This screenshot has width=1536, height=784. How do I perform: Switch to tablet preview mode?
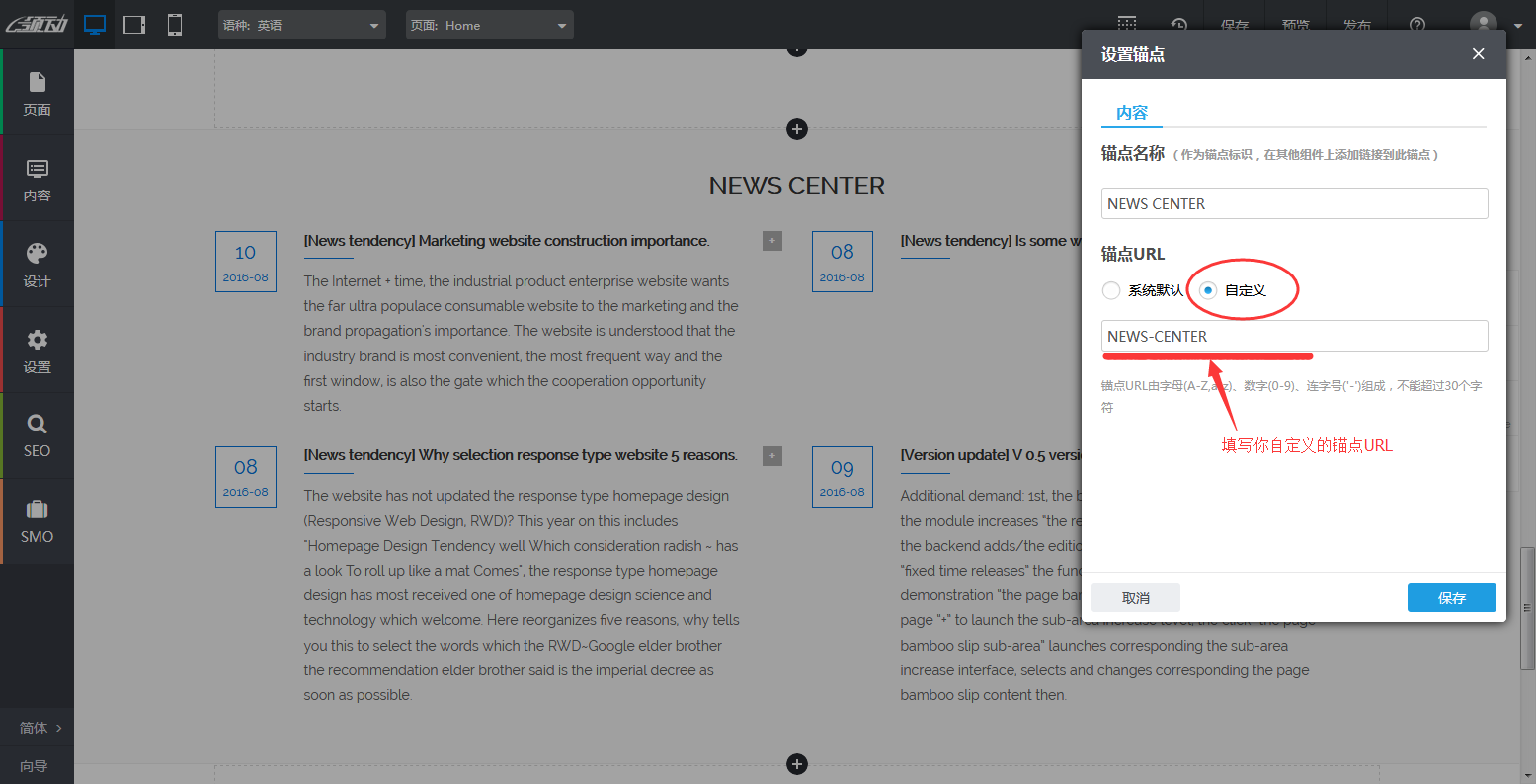pos(134,25)
